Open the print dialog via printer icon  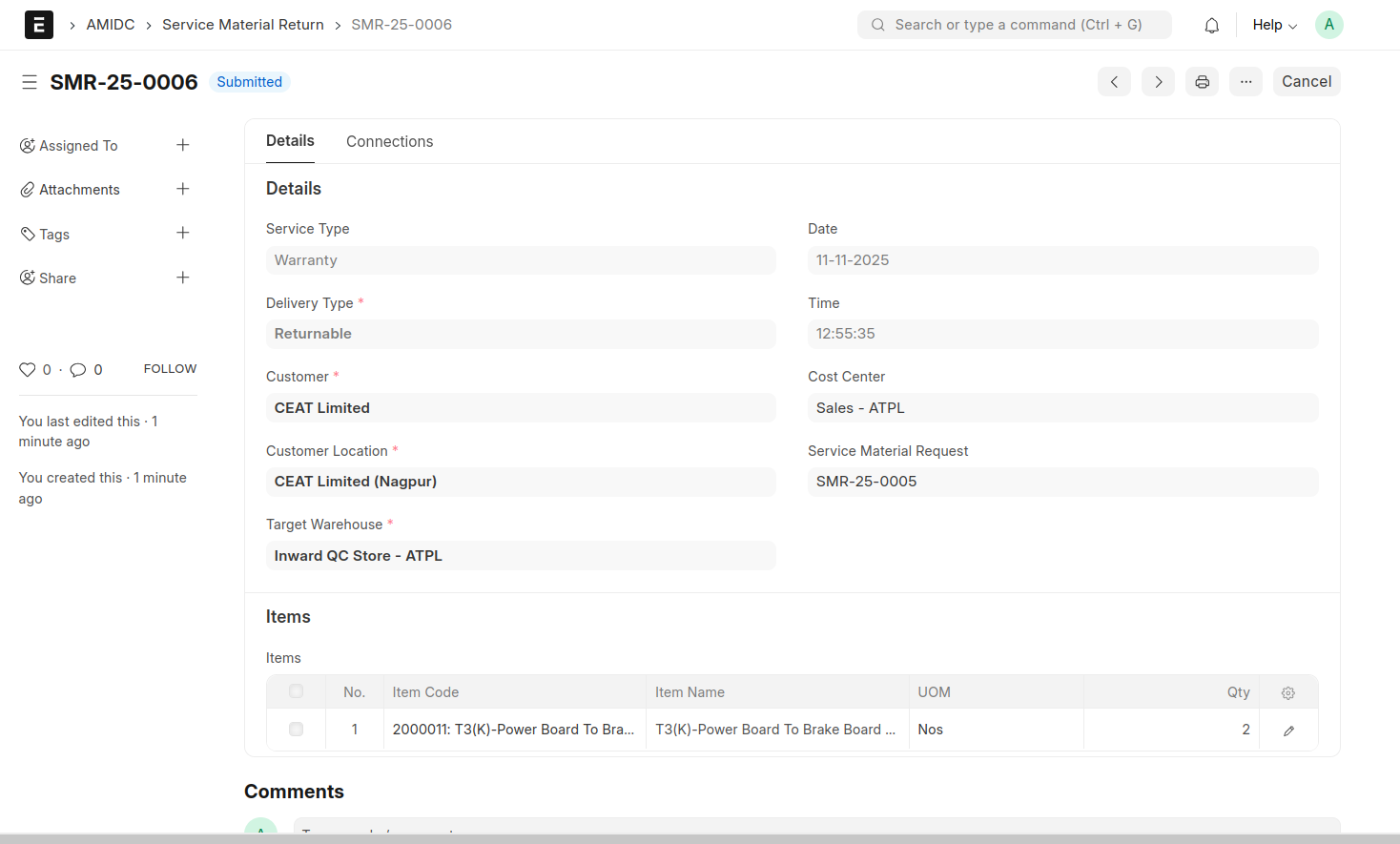click(x=1202, y=81)
